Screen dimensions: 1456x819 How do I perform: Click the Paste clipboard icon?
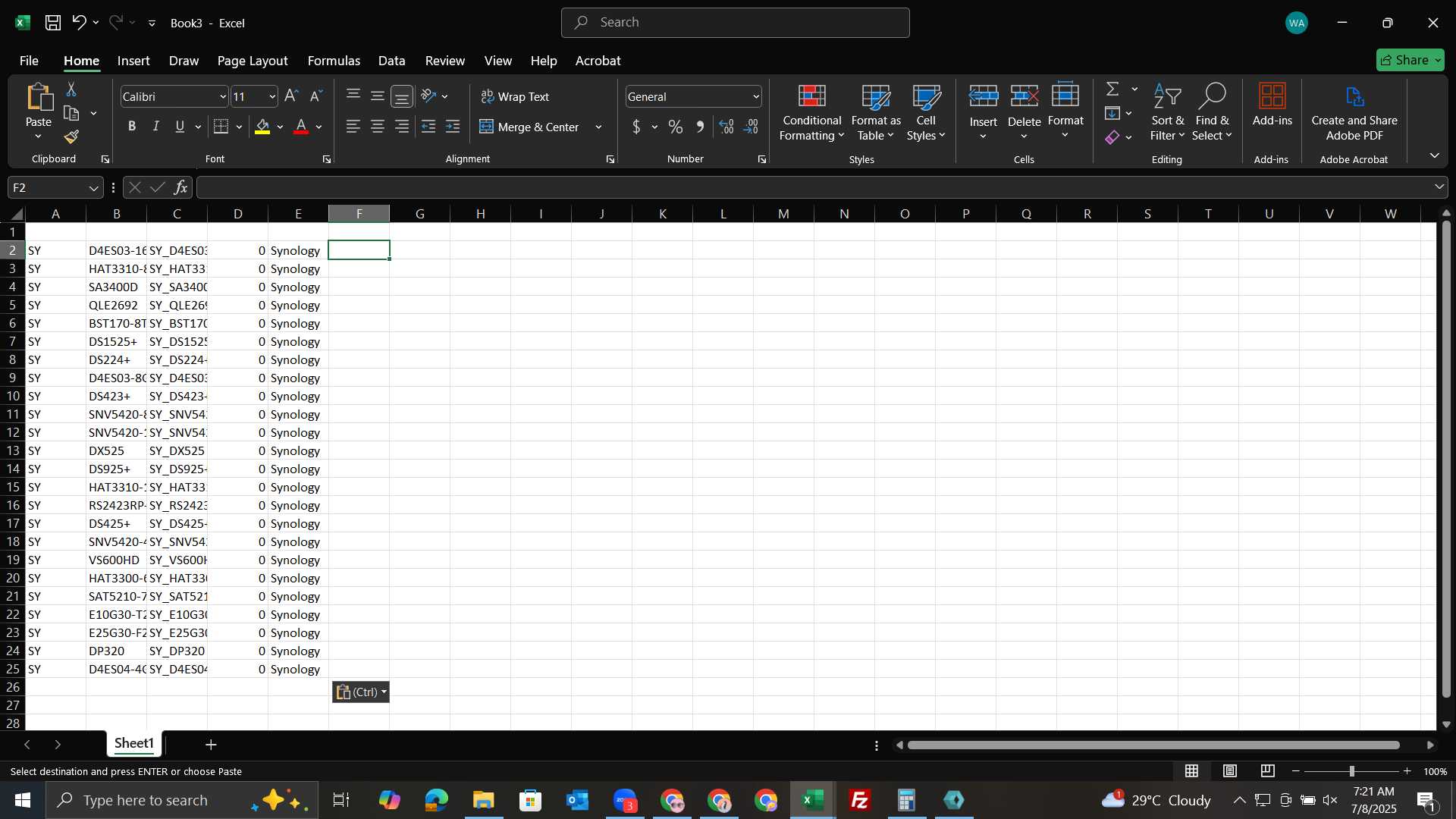[x=39, y=99]
